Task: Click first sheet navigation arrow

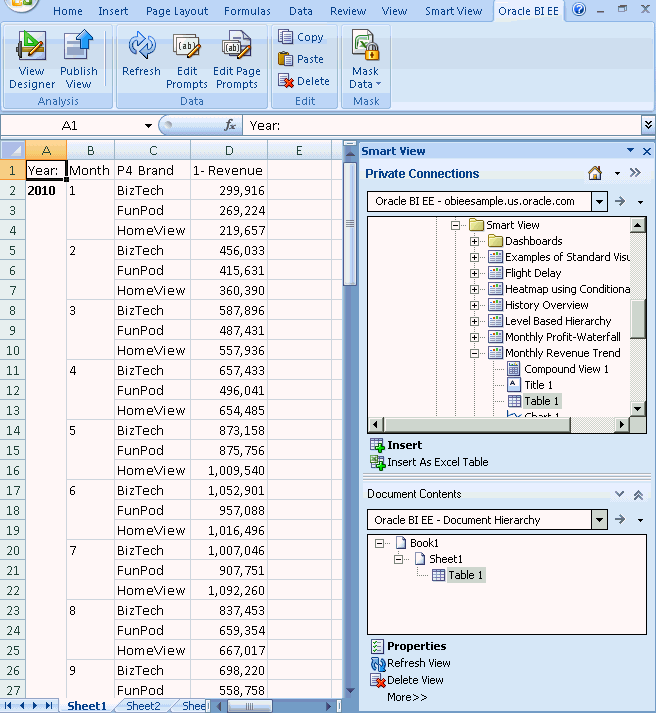Action: coord(9,706)
